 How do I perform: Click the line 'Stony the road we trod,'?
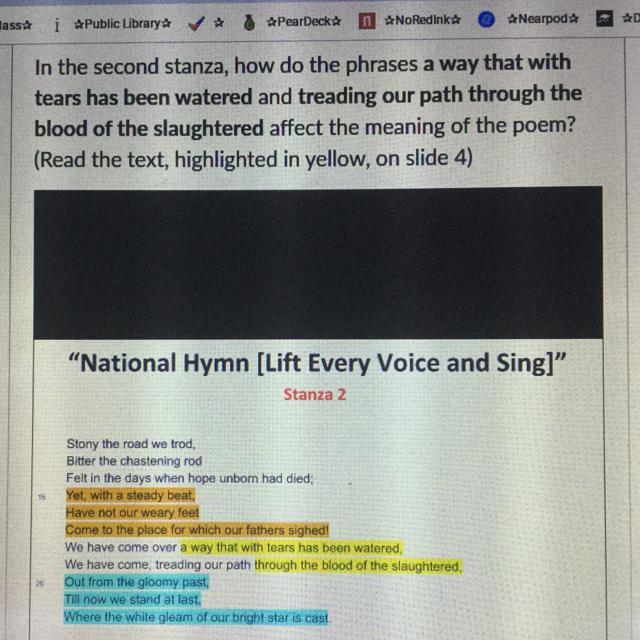tap(131, 444)
